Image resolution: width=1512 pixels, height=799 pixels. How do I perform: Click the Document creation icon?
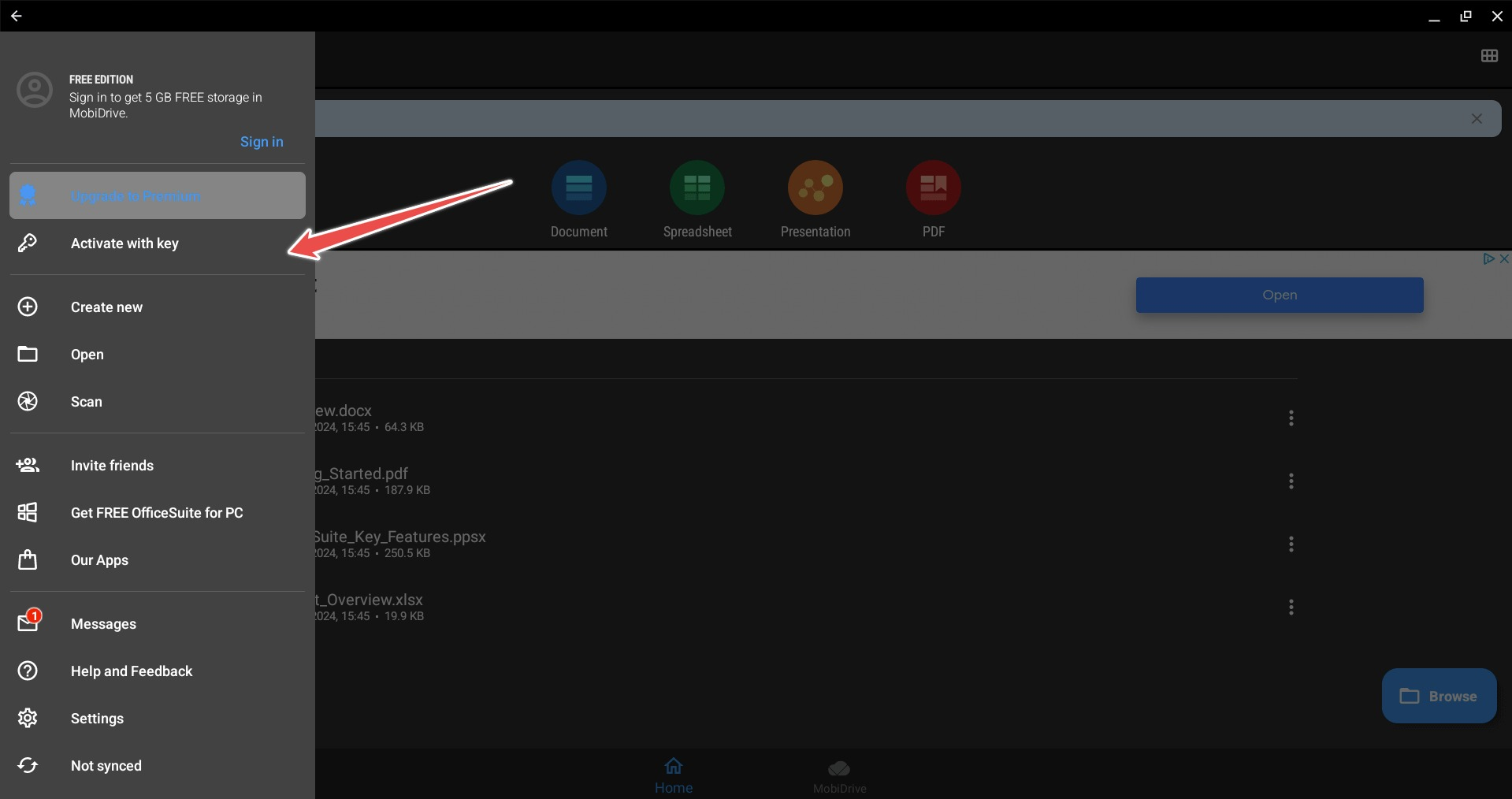click(578, 188)
